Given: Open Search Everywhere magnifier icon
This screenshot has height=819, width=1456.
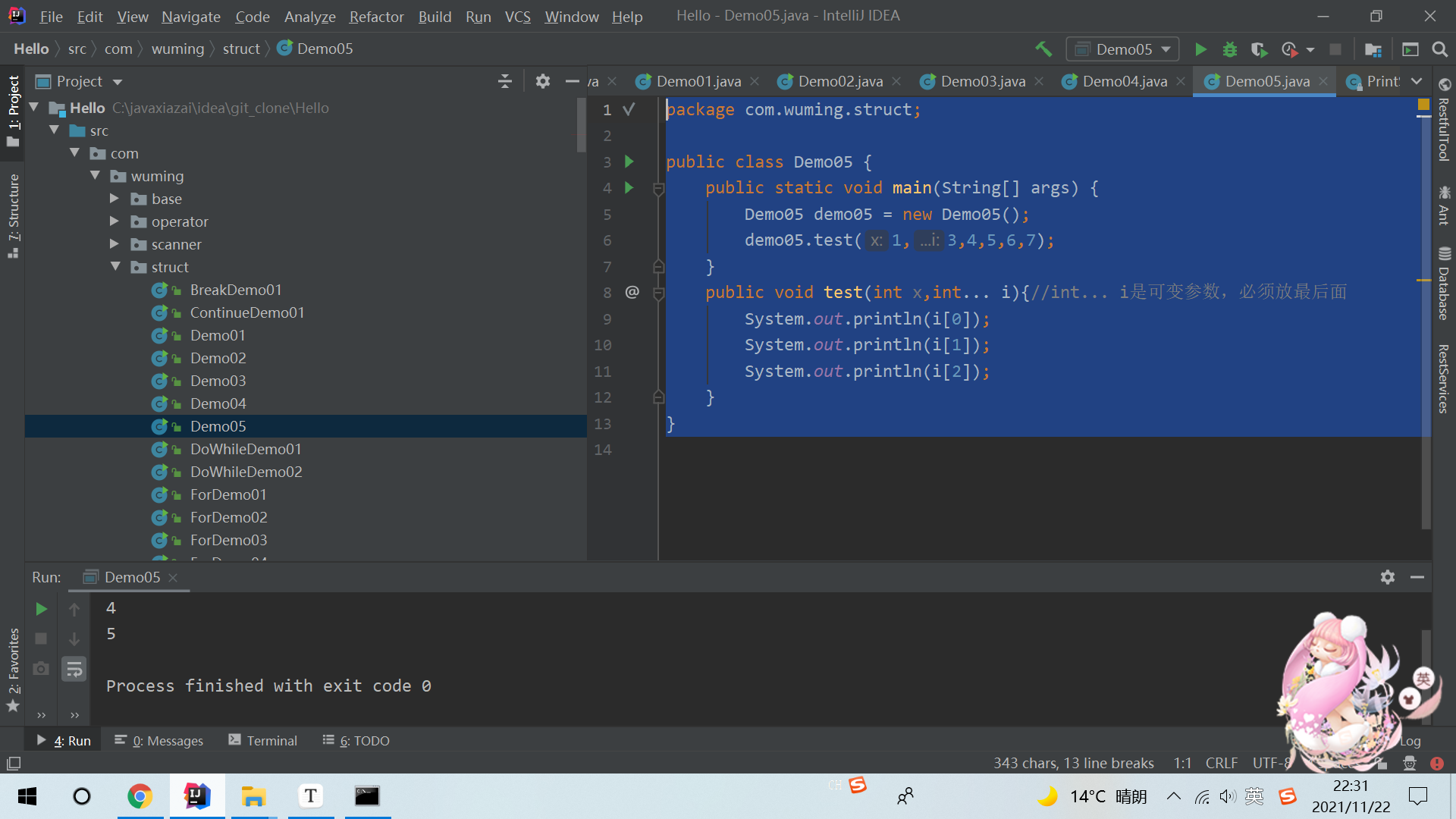Looking at the screenshot, I should click(1439, 49).
